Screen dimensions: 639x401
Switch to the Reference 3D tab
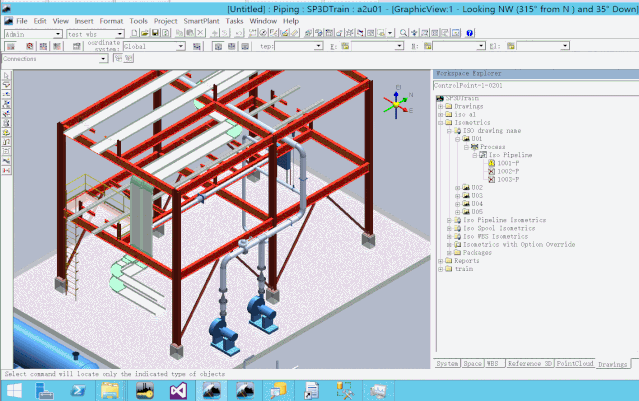[530, 363]
